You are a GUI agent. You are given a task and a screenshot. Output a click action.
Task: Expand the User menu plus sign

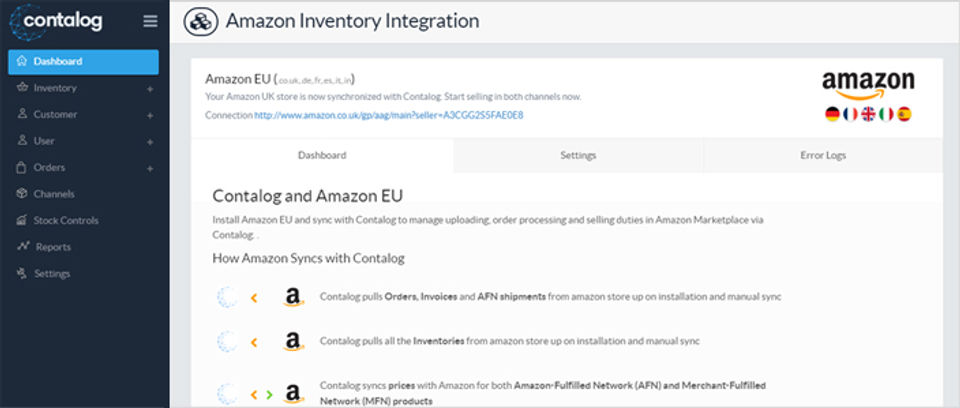pos(150,142)
